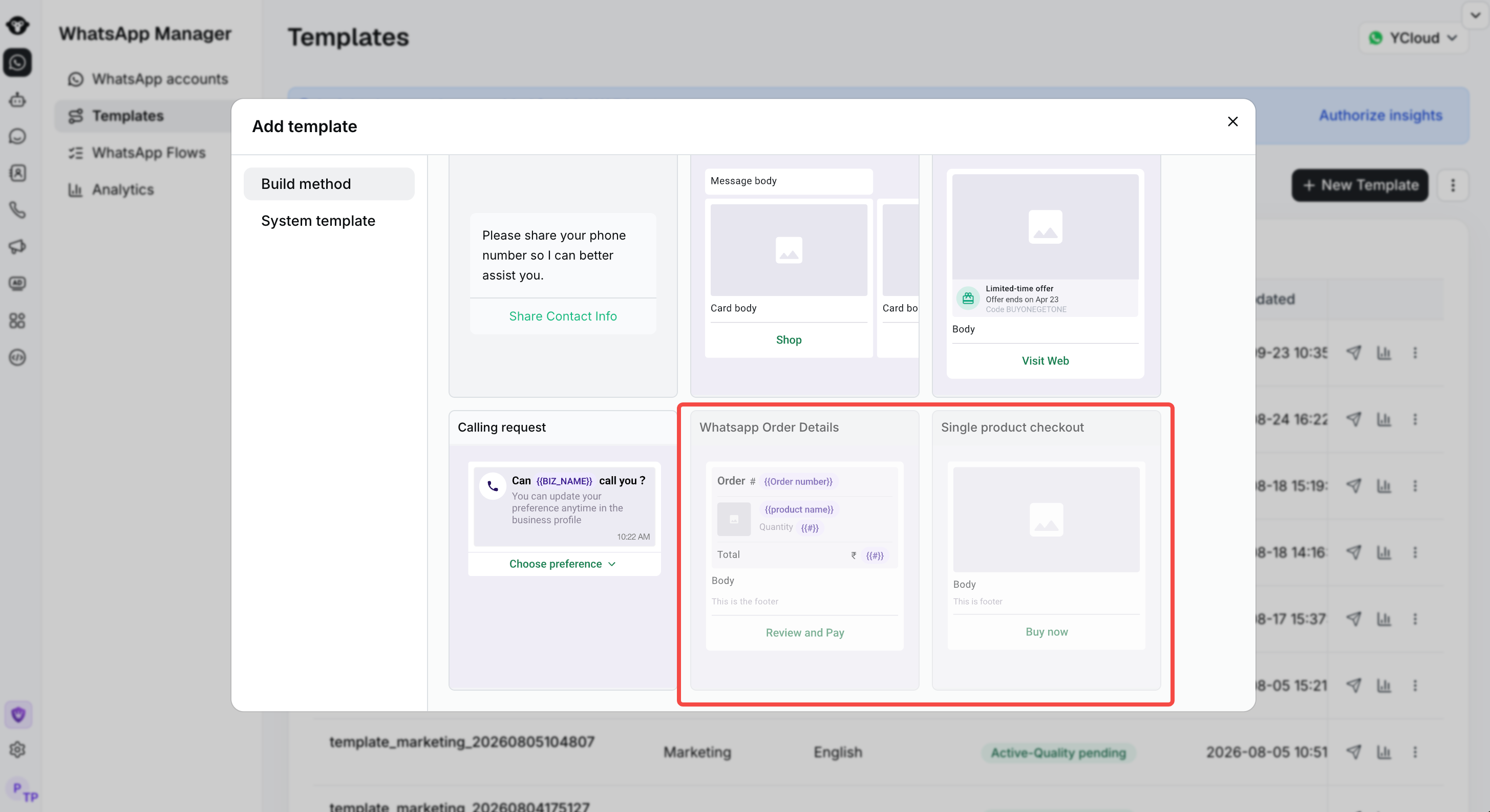The image size is (1490, 812).
Task: Open WhatsApp Flows in the sidebar
Action: click(x=137, y=153)
